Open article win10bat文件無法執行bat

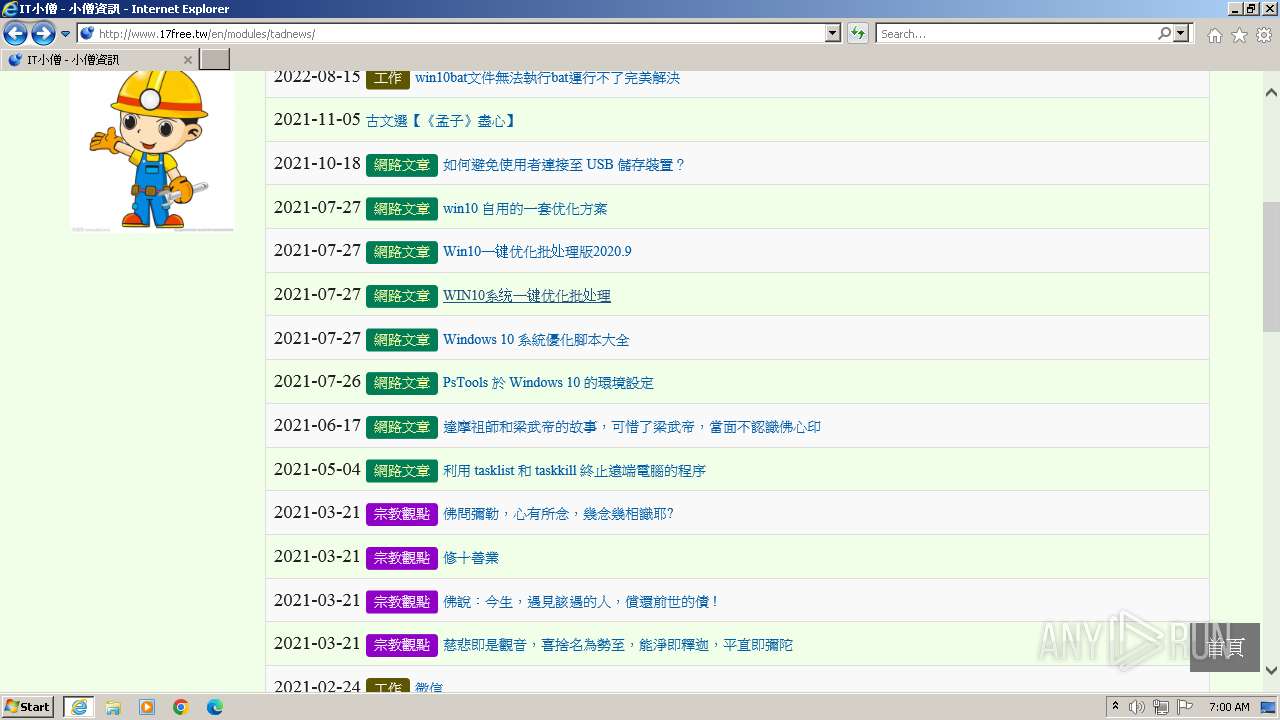(547, 78)
